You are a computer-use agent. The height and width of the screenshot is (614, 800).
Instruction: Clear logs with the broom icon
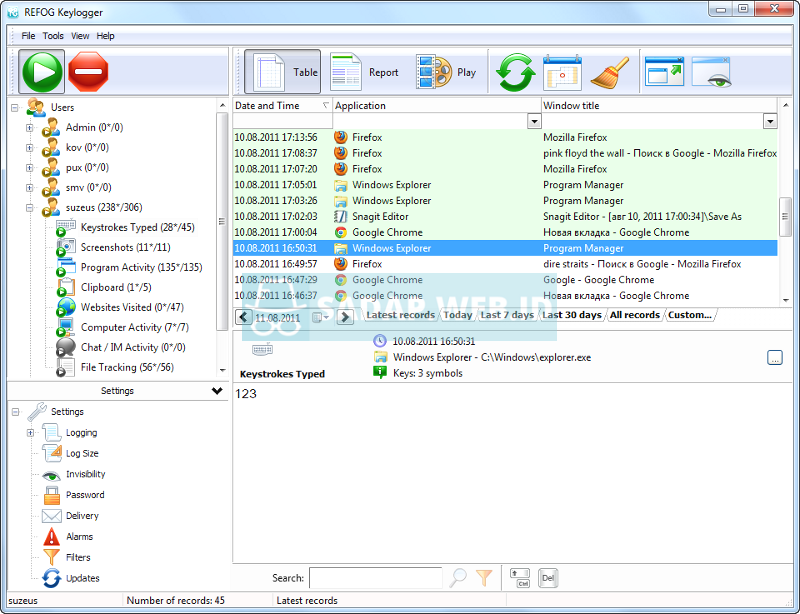click(x=610, y=72)
